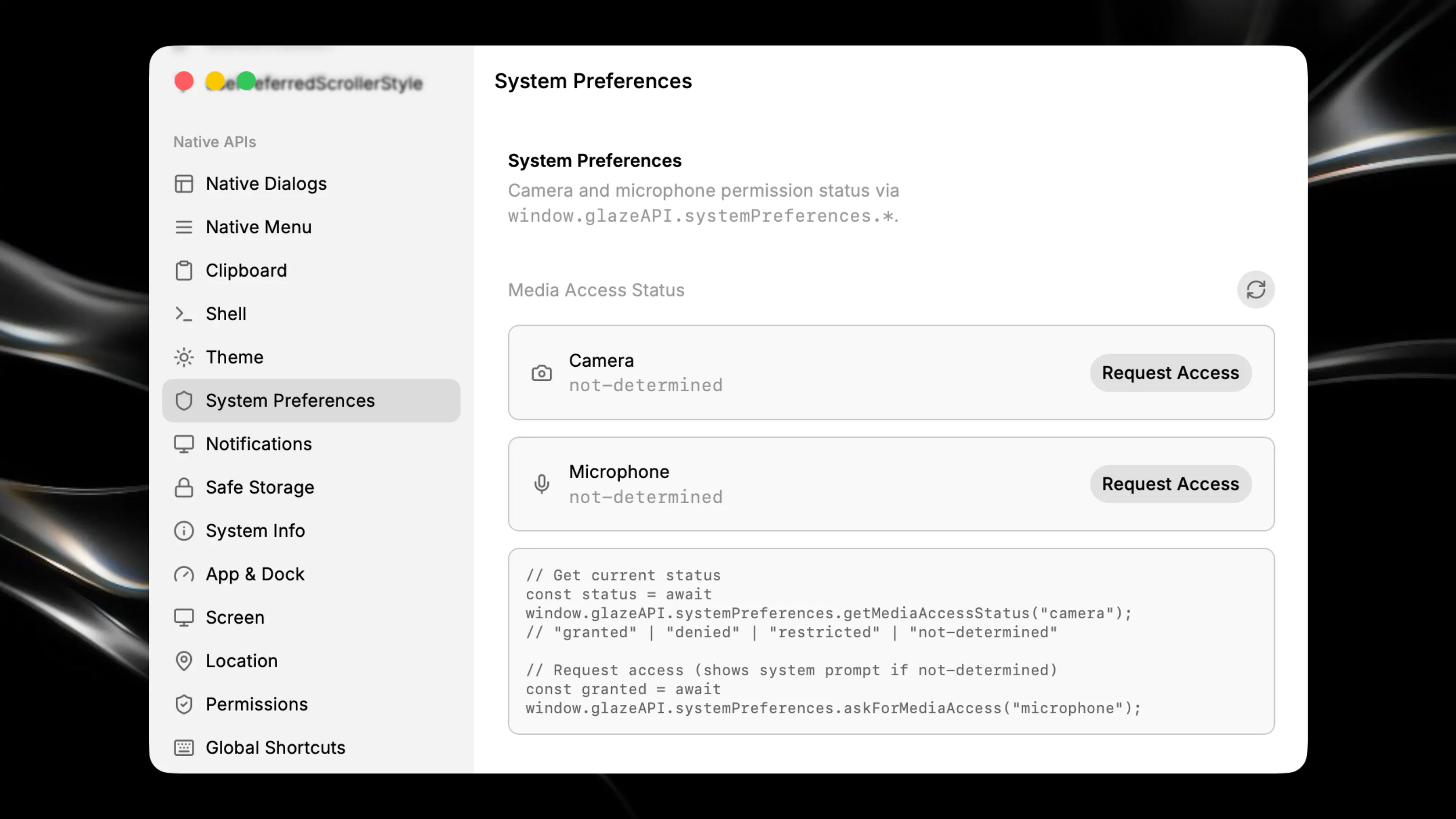Select System Preferences sidebar item
Viewport: 1456px width, 819px height.
(311, 401)
